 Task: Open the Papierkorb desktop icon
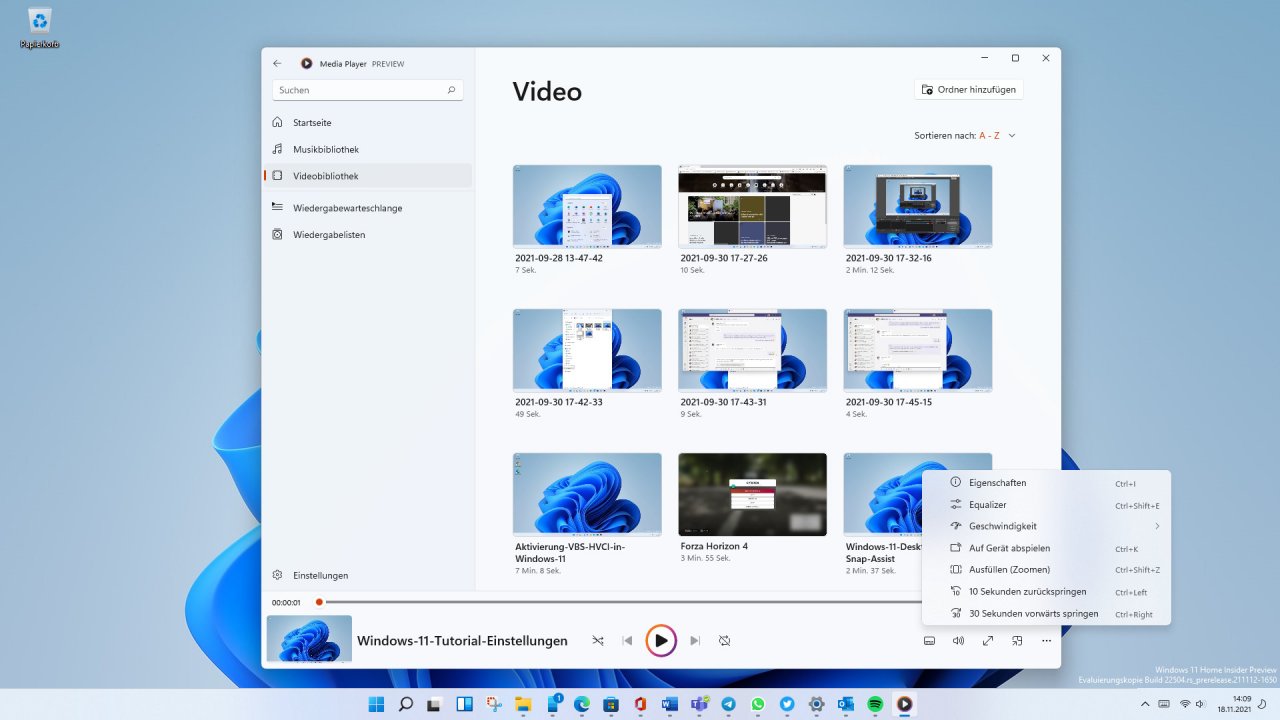coord(40,28)
